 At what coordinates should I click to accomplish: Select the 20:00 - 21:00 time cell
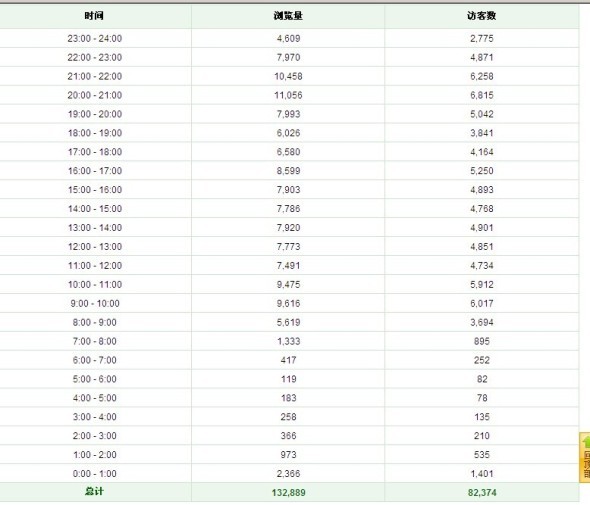(x=95, y=95)
